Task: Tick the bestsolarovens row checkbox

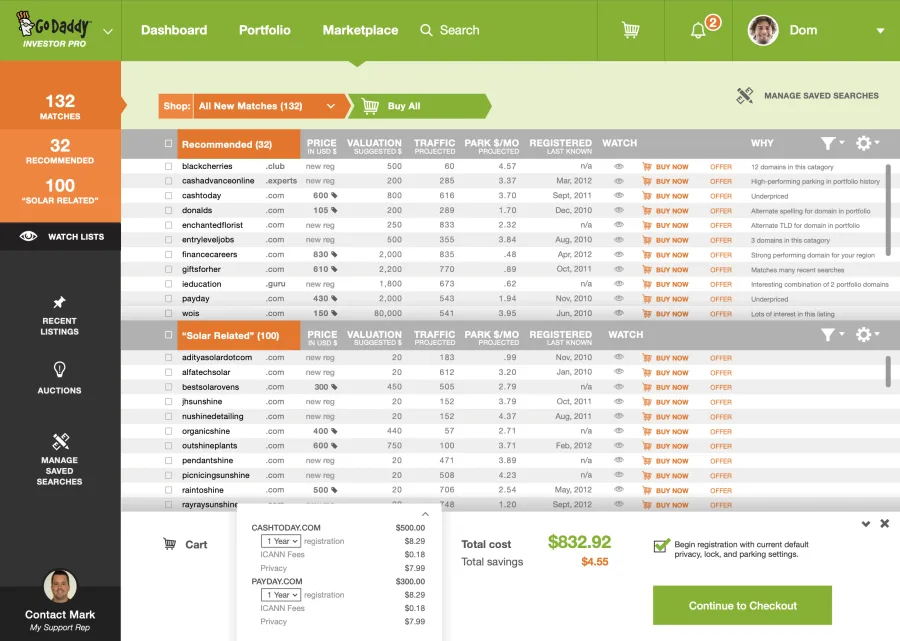Action: (168, 387)
